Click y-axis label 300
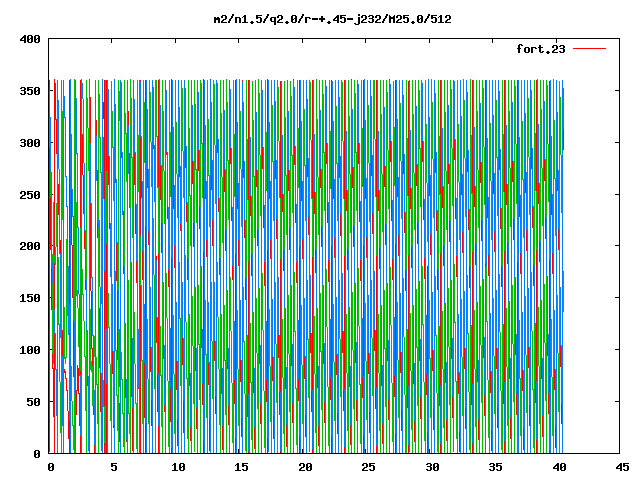 30,143
